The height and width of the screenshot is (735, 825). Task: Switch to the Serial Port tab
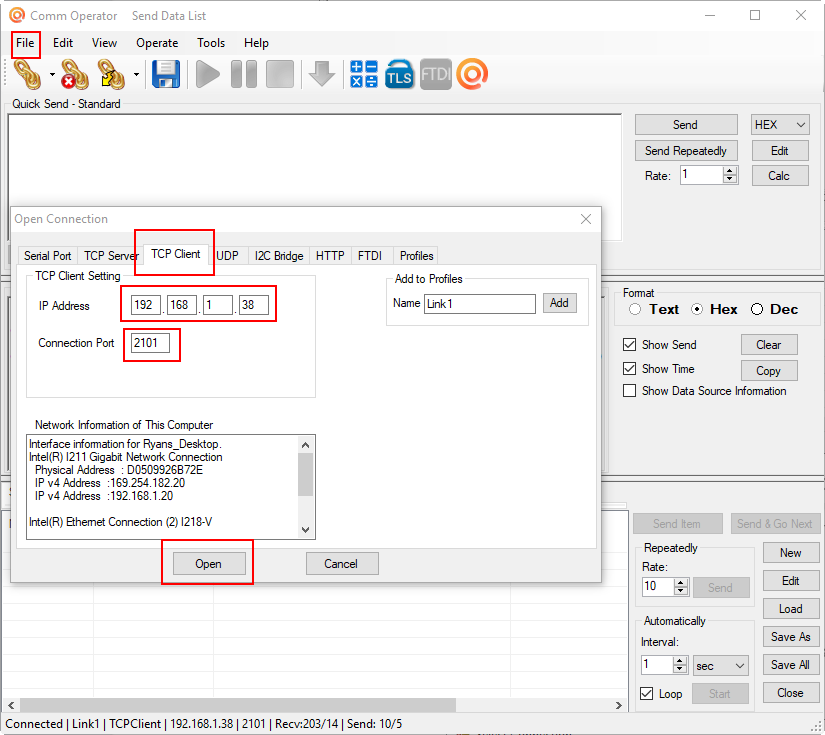[47, 256]
